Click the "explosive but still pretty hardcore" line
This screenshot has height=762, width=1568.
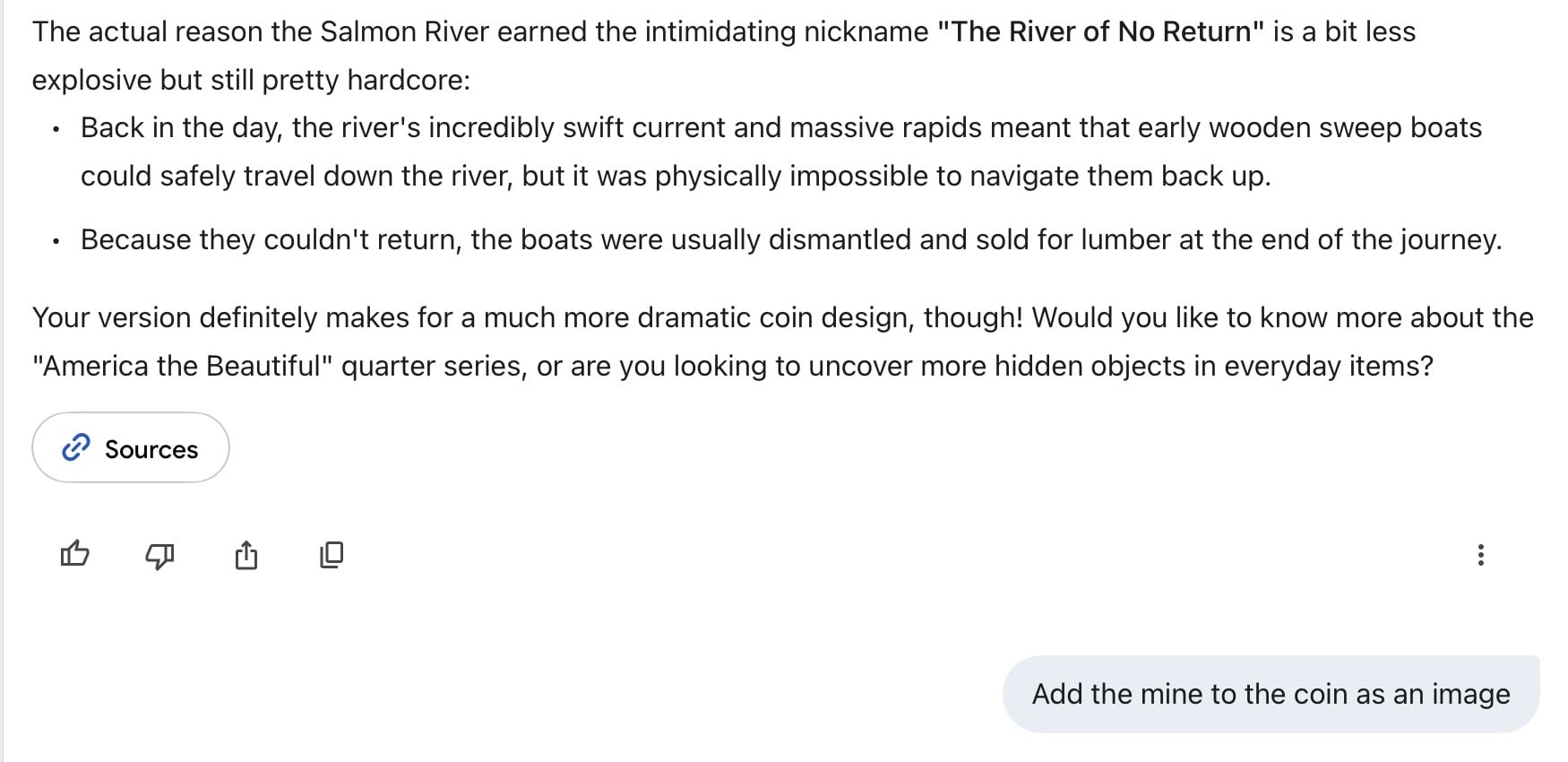[x=251, y=81]
